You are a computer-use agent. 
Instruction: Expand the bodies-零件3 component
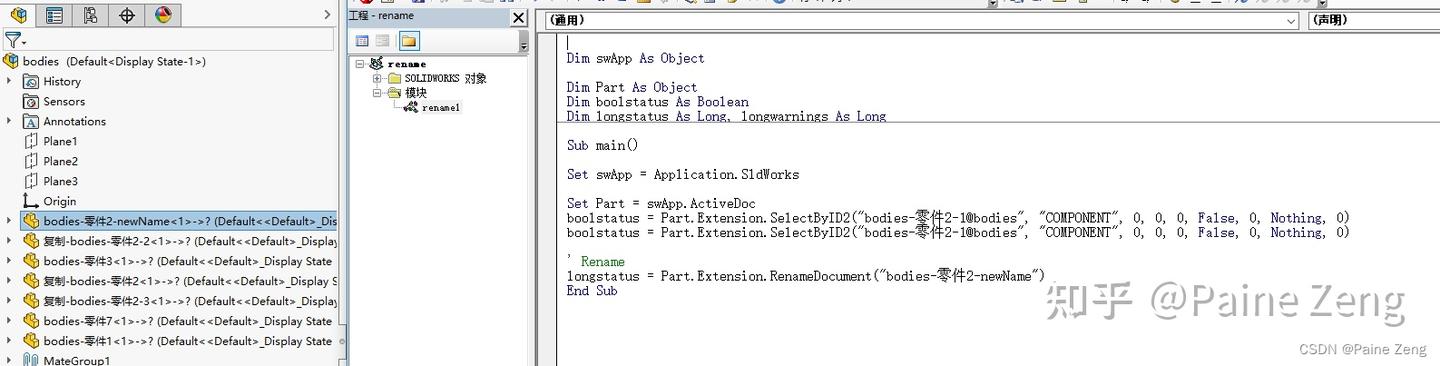pos(9,261)
